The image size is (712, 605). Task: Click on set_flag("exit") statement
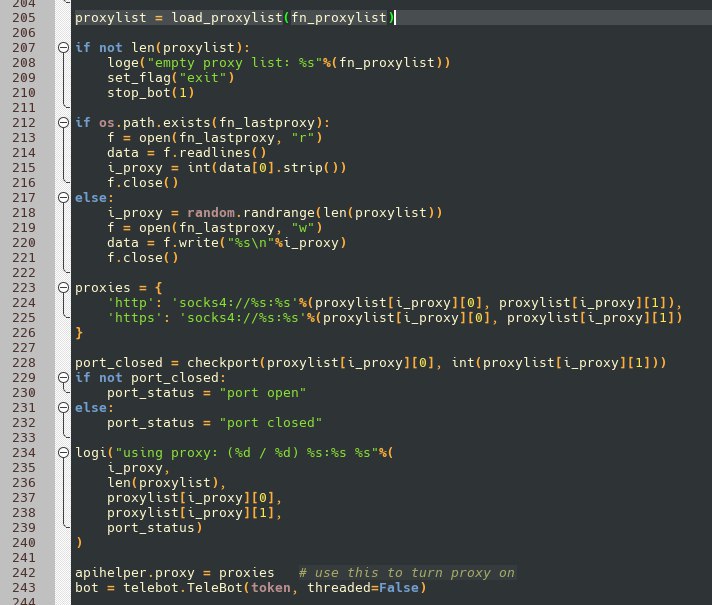coord(171,78)
